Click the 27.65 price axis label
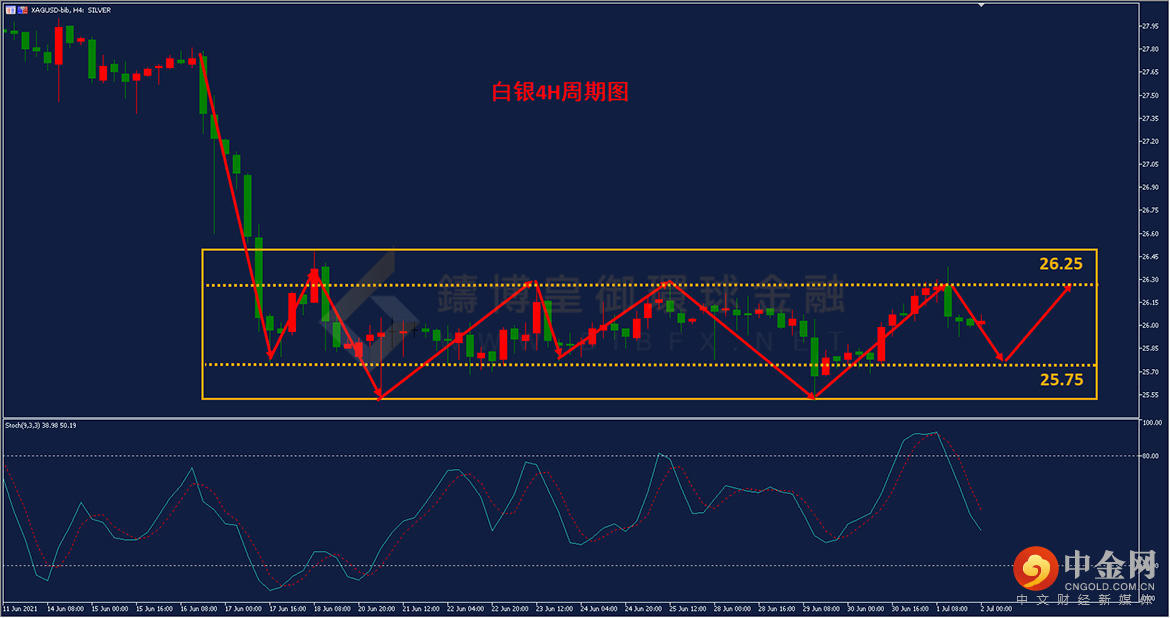The width and height of the screenshot is (1170, 618). click(x=1150, y=72)
